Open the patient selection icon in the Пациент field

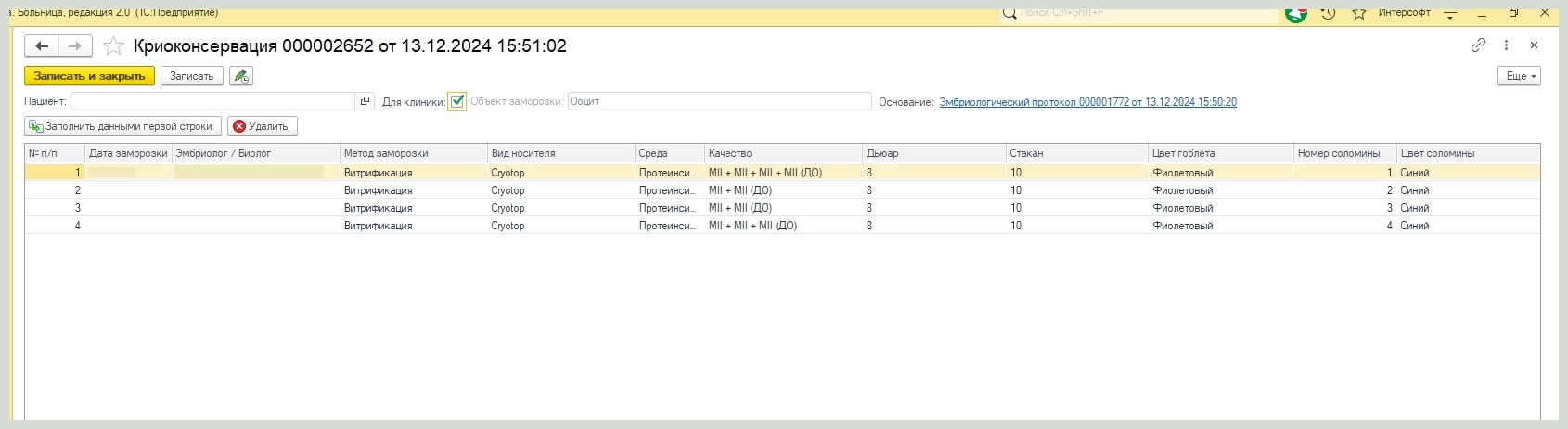click(x=365, y=101)
